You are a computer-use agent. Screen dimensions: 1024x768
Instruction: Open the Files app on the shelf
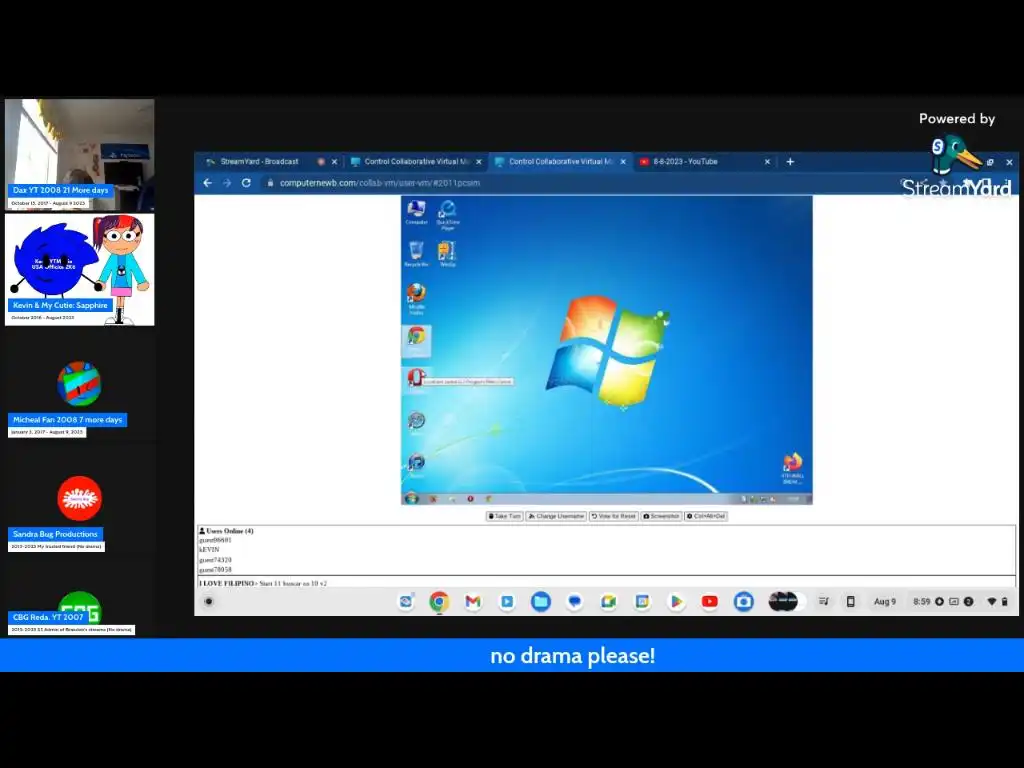coord(541,601)
